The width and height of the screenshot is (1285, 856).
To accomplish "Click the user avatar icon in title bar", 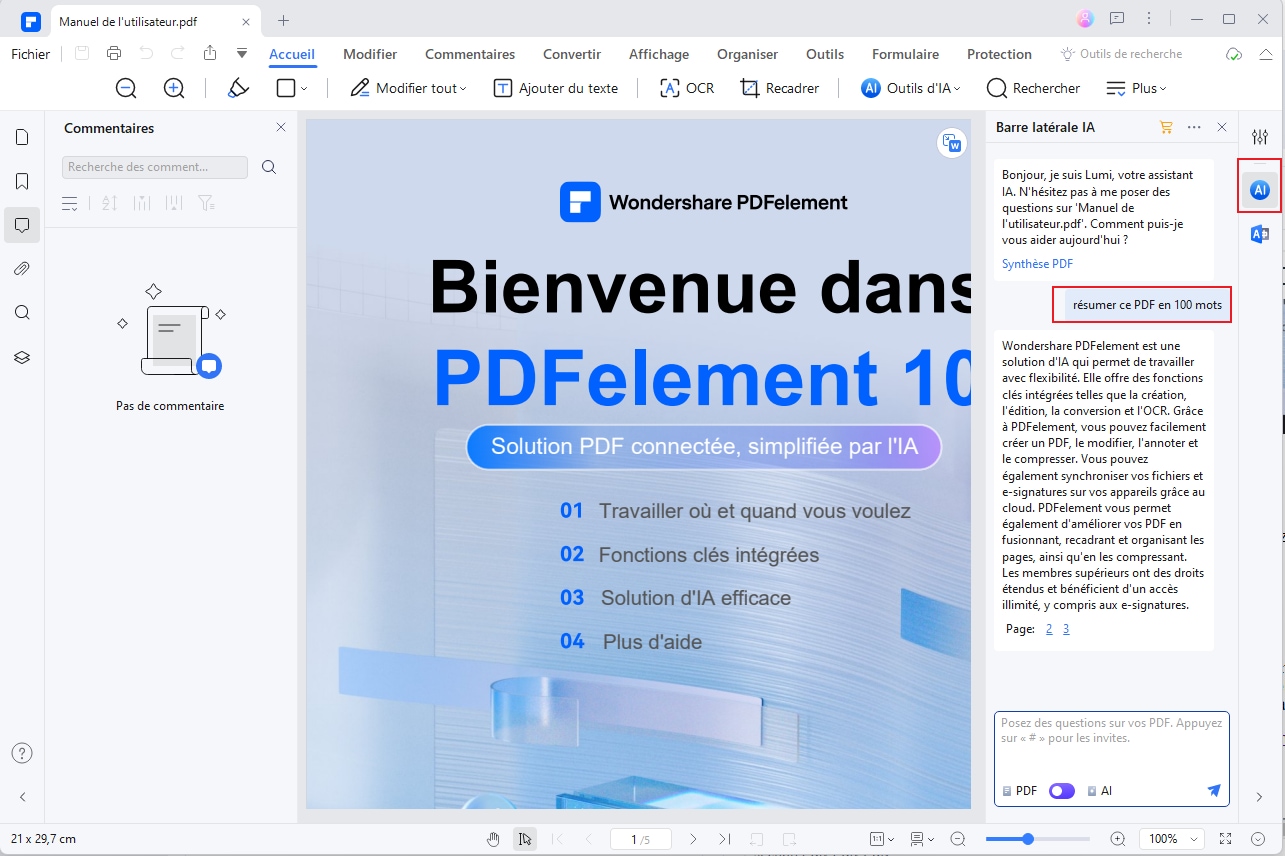I will [1085, 19].
